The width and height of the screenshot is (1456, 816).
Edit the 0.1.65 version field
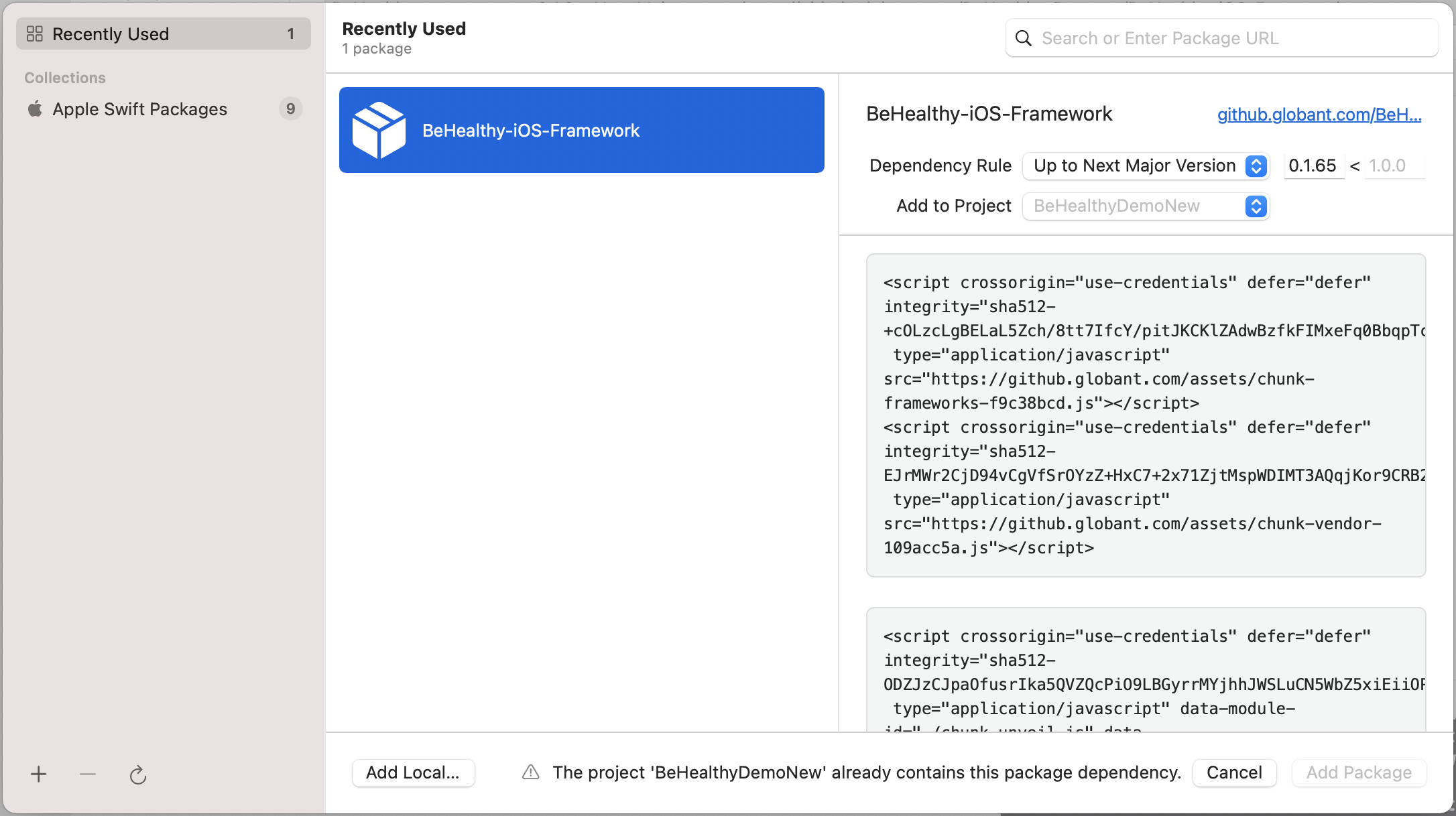(x=1313, y=165)
